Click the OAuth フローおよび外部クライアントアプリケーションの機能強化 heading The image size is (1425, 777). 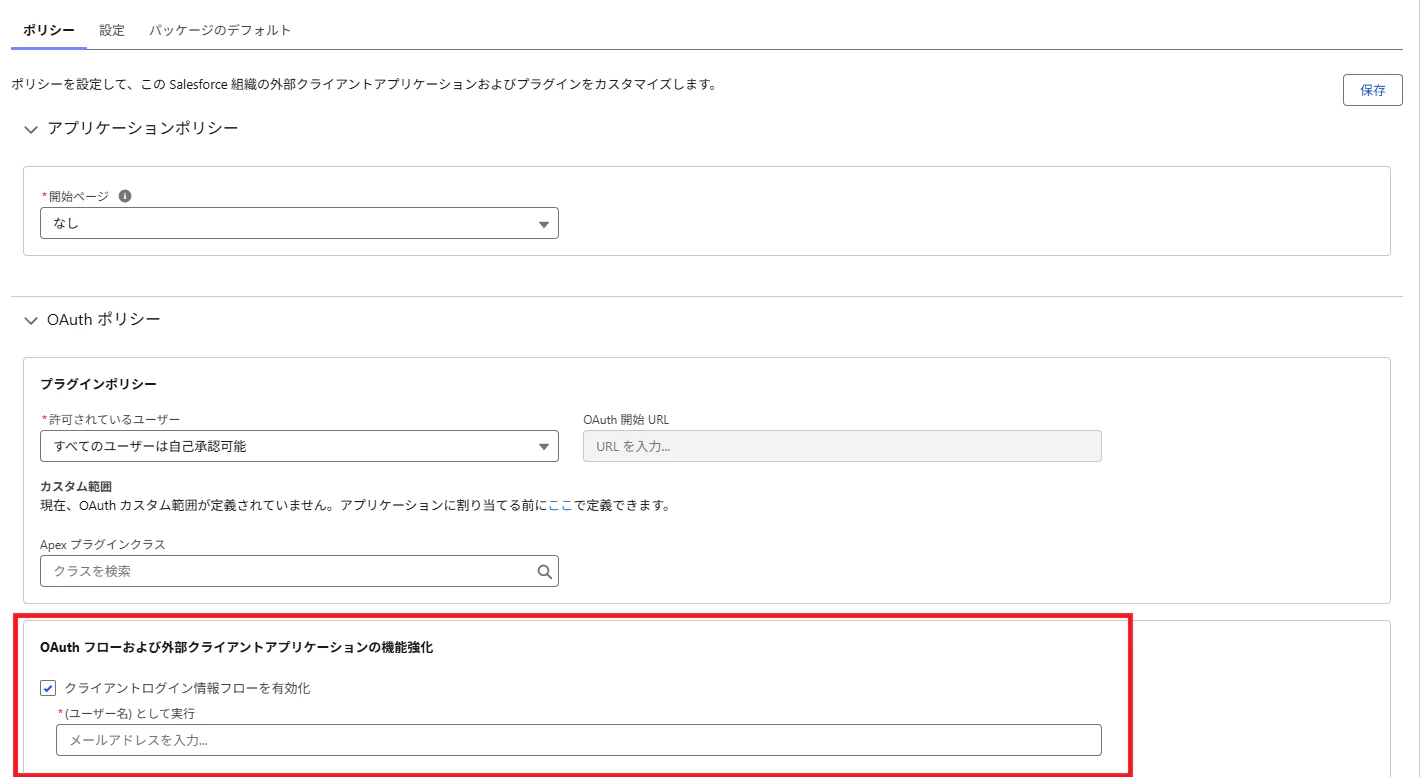[236, 647]
